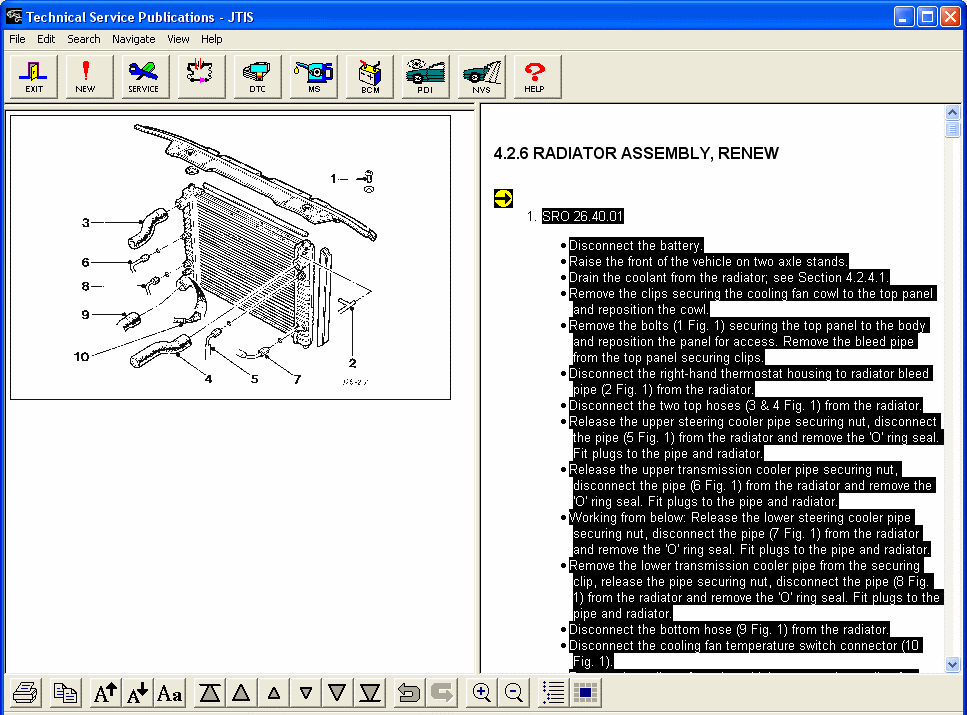Click callout number 10 in the diagram
This screenshot has width=967, height=715.
81,357
